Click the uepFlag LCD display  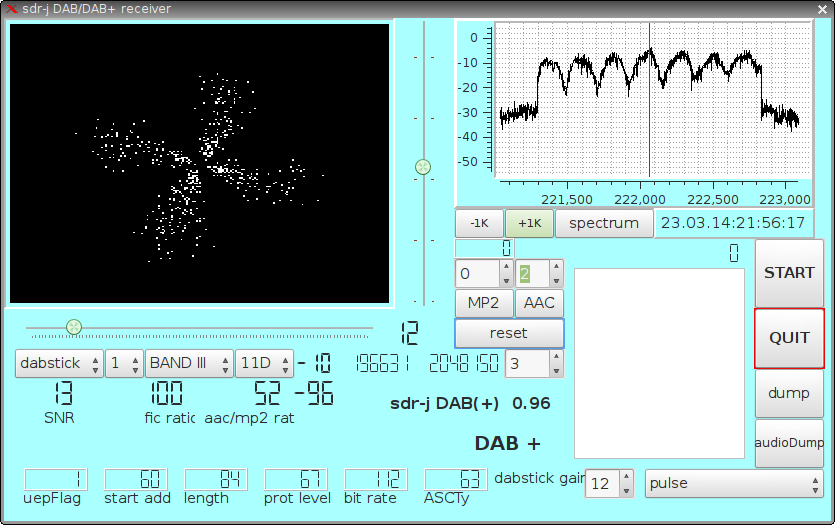[56, 479]
